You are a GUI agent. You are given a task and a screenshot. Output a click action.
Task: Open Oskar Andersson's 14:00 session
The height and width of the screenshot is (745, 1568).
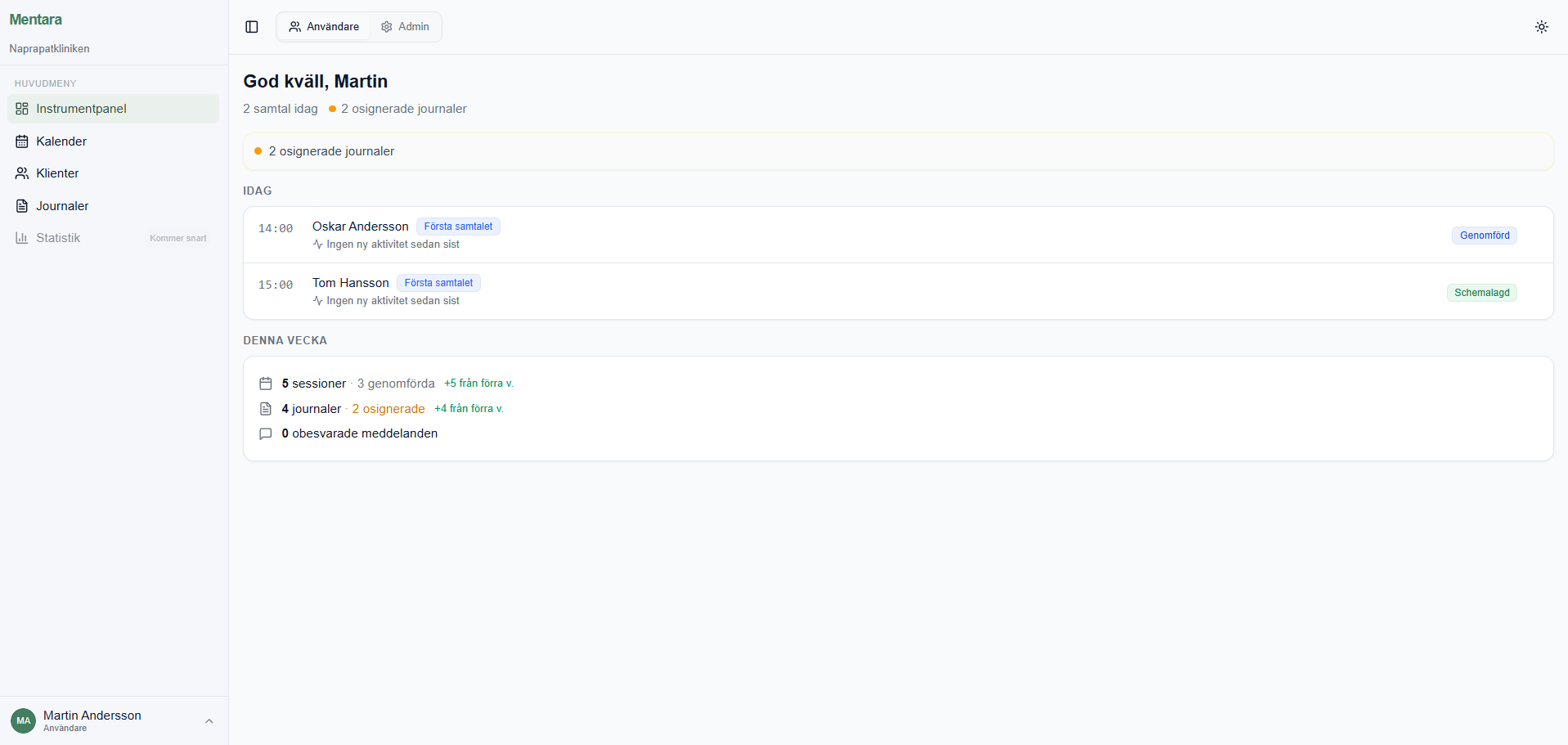click(360, 227)
